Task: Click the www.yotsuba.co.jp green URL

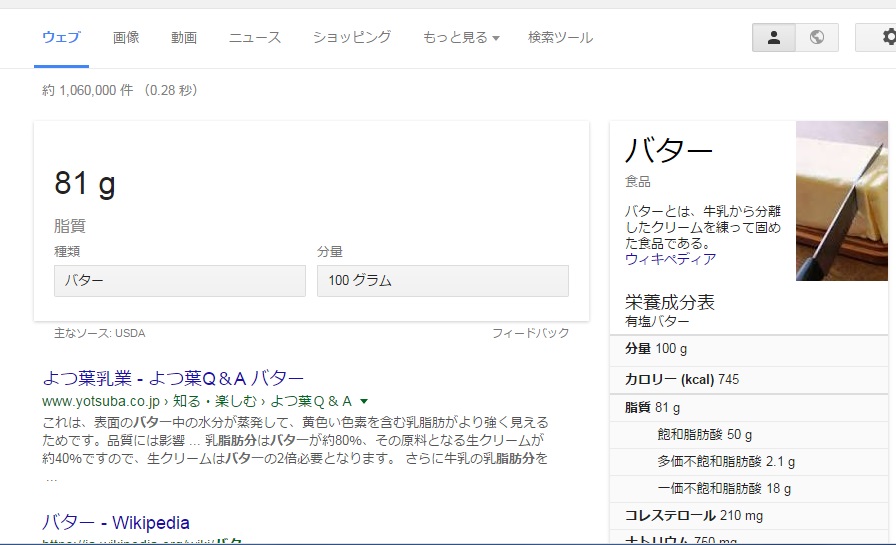Action: 101,402
